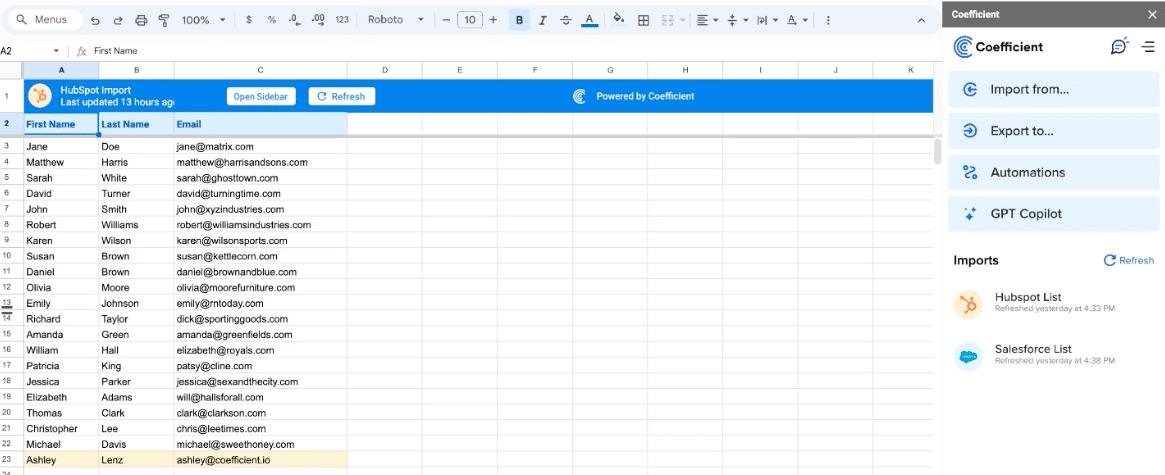Refresh the Imports list
This screenshot has height=475, width=1165.
point(1129,260)
